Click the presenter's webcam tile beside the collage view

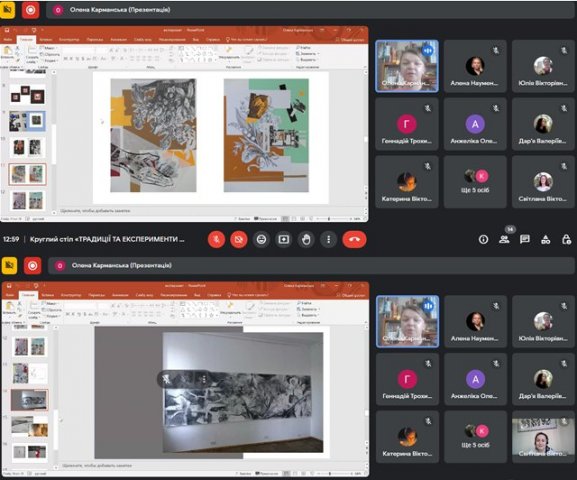pos(407,66)
